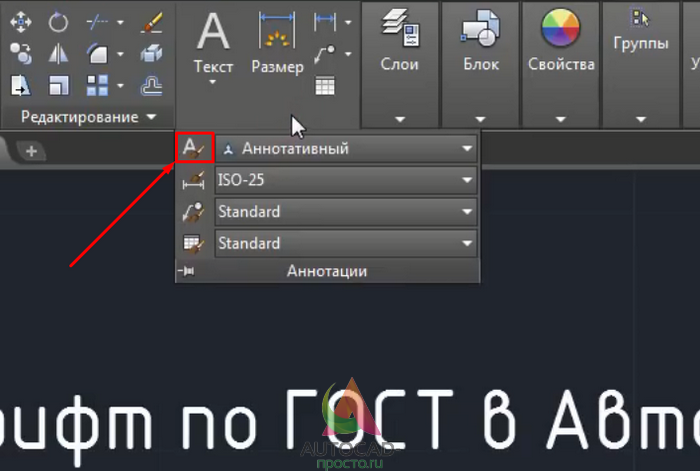The height and width of the screenshot is (471, 700).
Task: Select the Offset tool icon
Action: click(151, 85)
